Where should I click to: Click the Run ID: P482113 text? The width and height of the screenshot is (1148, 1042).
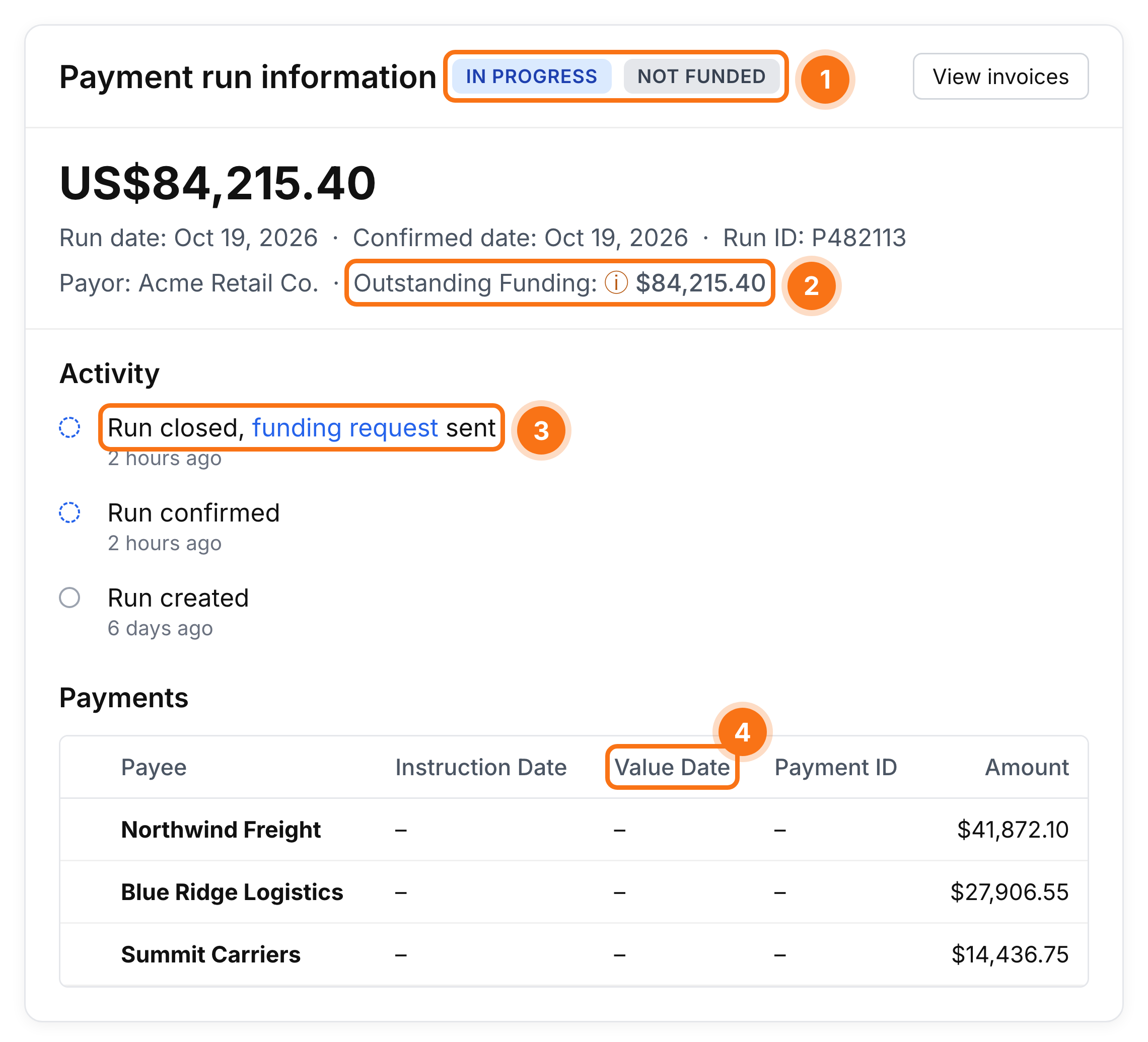814,238
